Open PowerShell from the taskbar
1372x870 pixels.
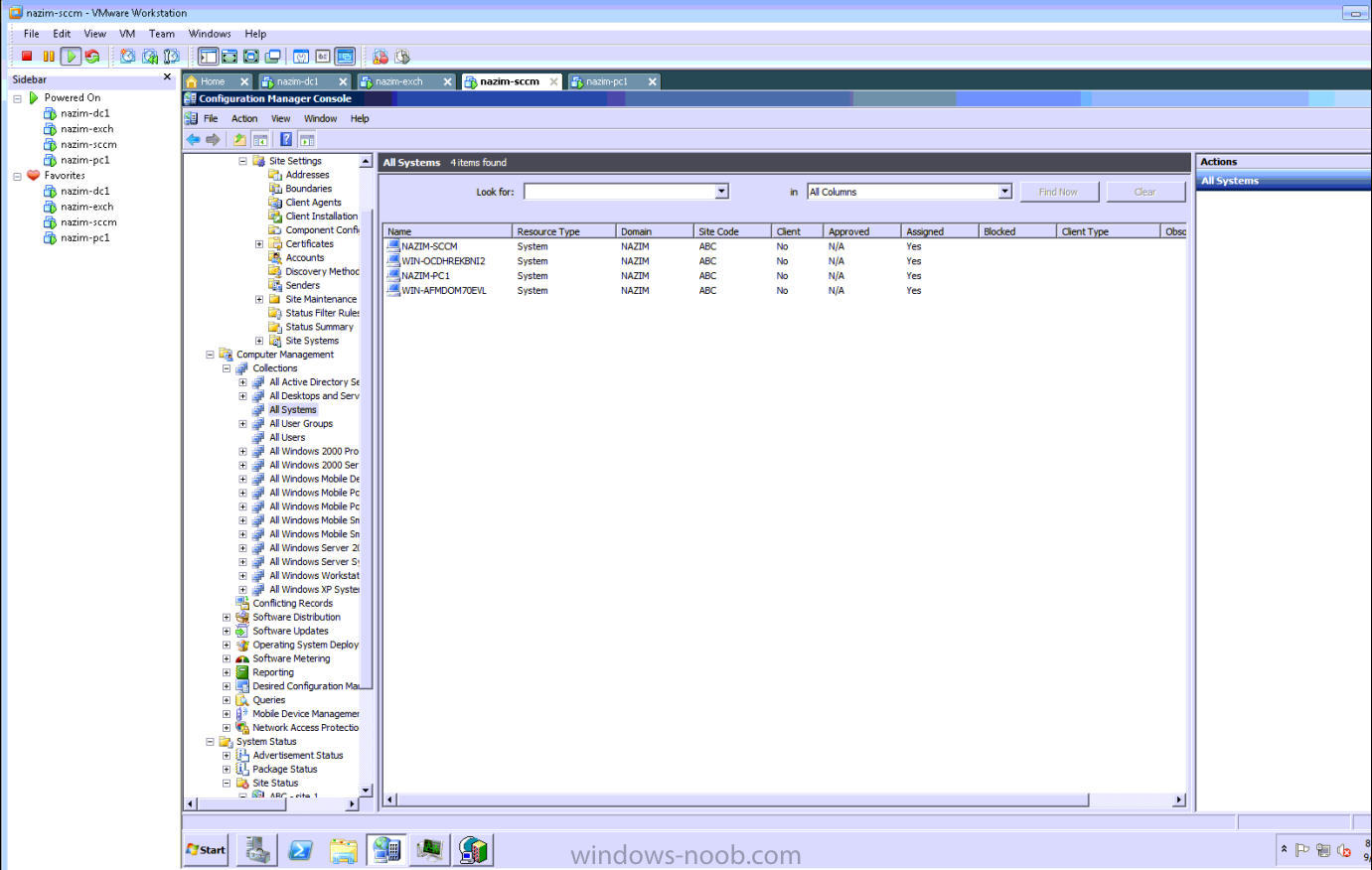pos(300,850)
